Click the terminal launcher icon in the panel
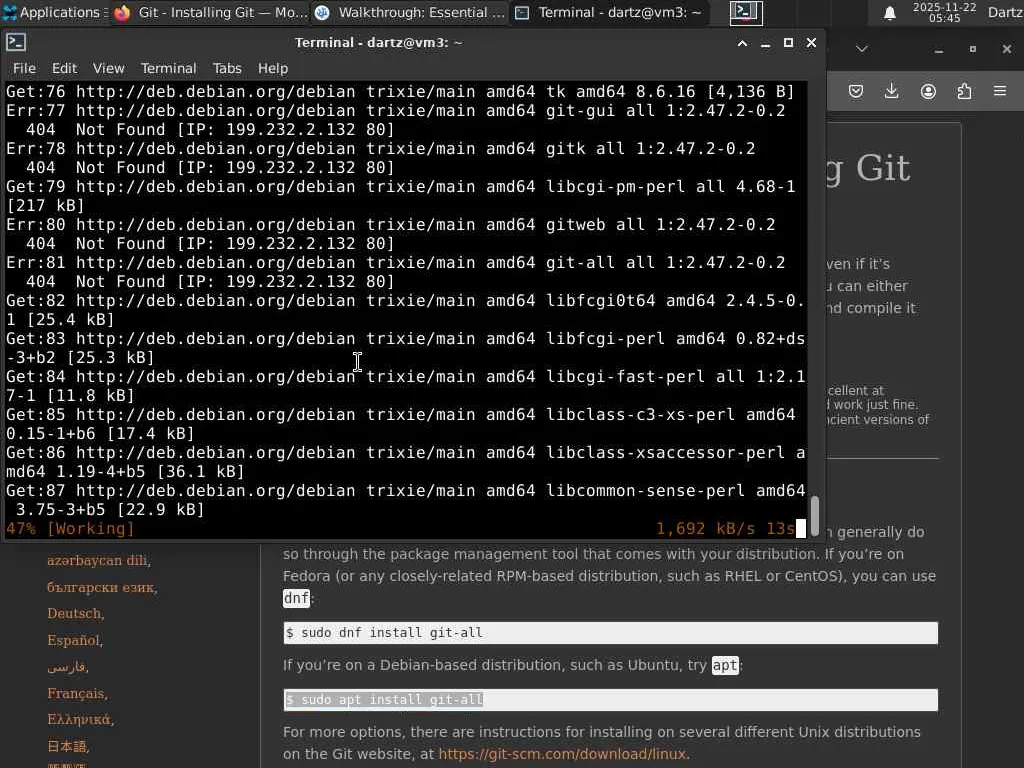This screenshot has width=1024, height=768. point(746,12)
